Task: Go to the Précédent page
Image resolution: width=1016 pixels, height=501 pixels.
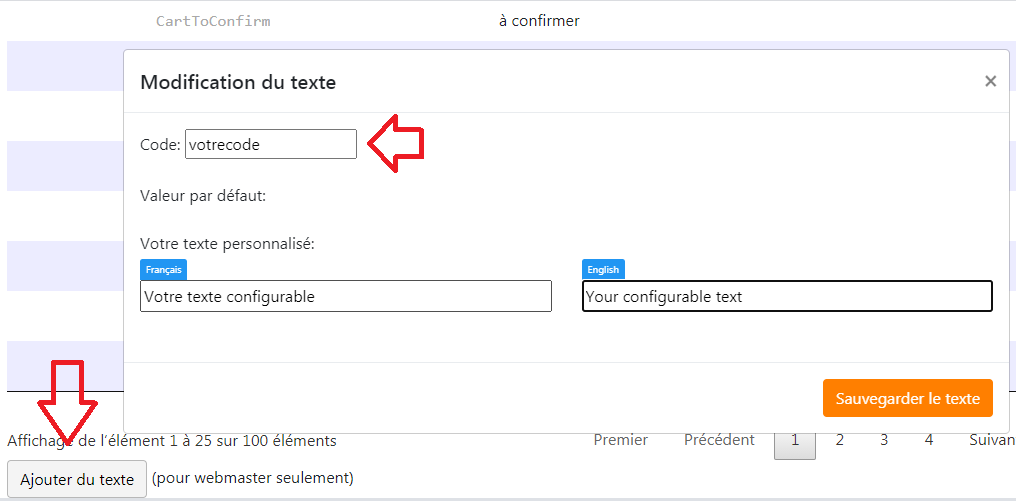Action: tap(719, 440)
